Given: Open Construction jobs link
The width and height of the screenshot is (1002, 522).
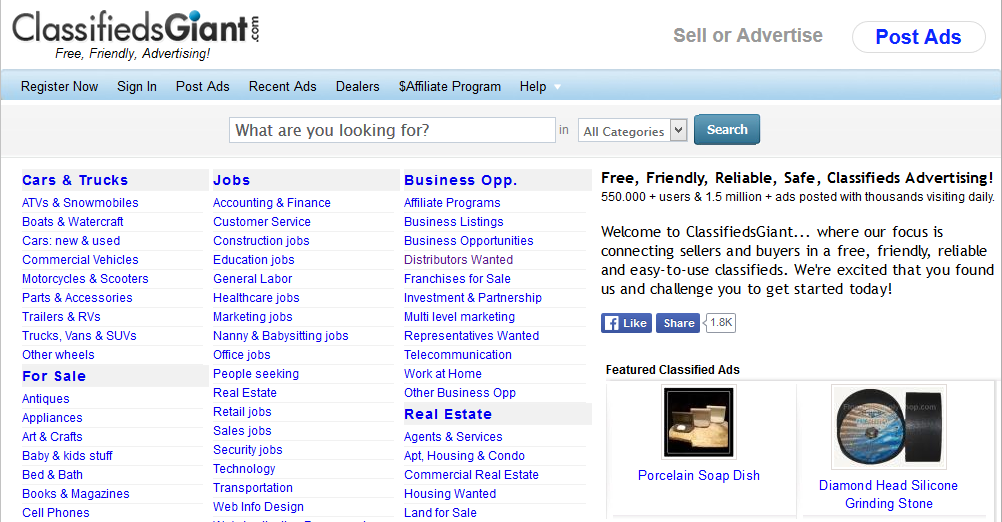Looking at the screenshot, I should pos(261,241).
